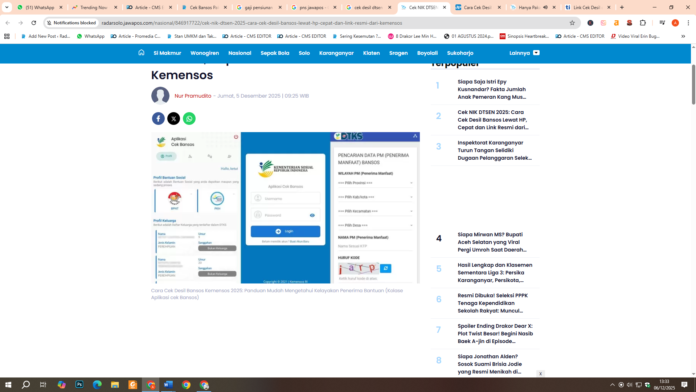Open Karanganyar nav section
Viewport: 696px width, 392px height.
(336, 53)
